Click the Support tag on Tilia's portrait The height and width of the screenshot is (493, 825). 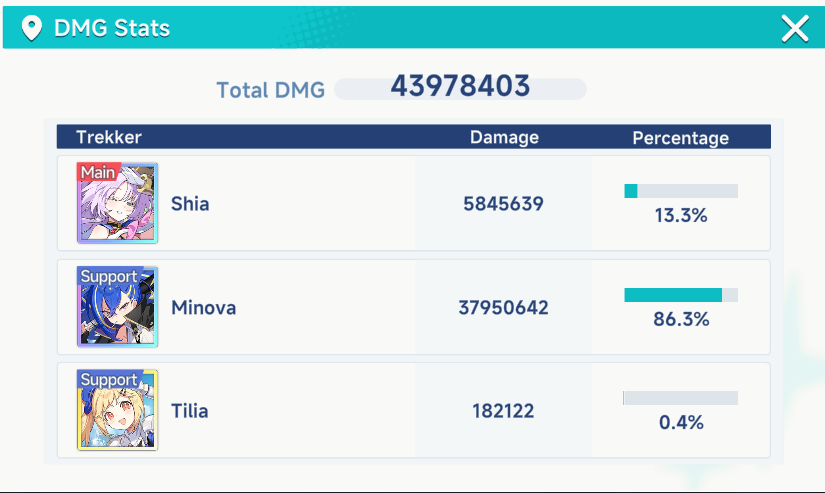[109, 380]
